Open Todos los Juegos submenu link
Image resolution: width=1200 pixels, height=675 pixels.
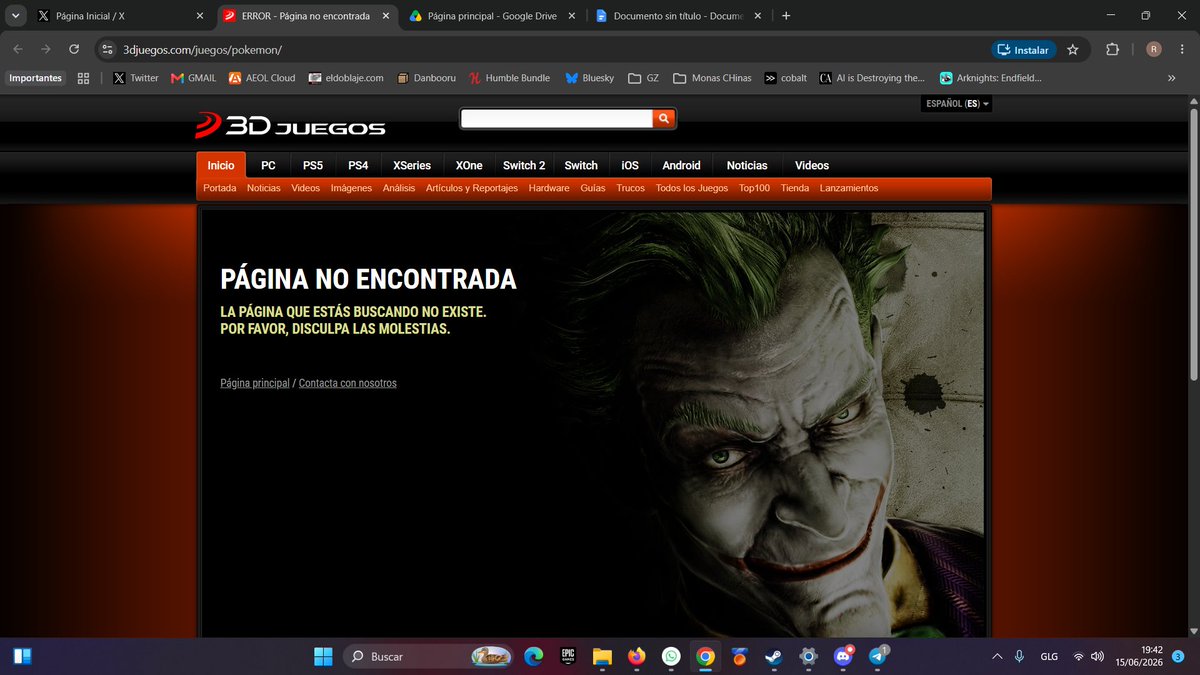coord(692,188)
